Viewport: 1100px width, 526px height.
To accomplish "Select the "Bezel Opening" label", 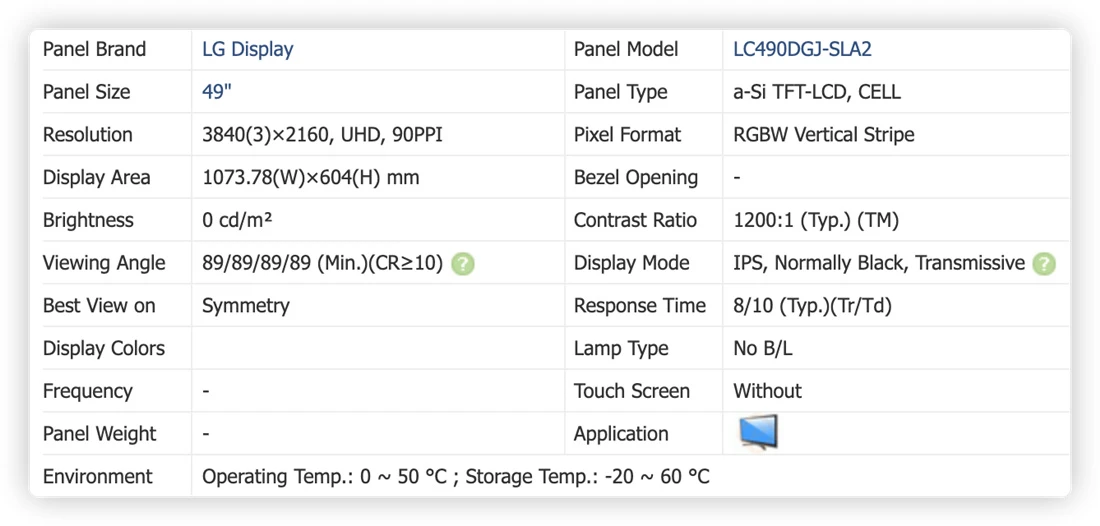I will pos(636,178).
